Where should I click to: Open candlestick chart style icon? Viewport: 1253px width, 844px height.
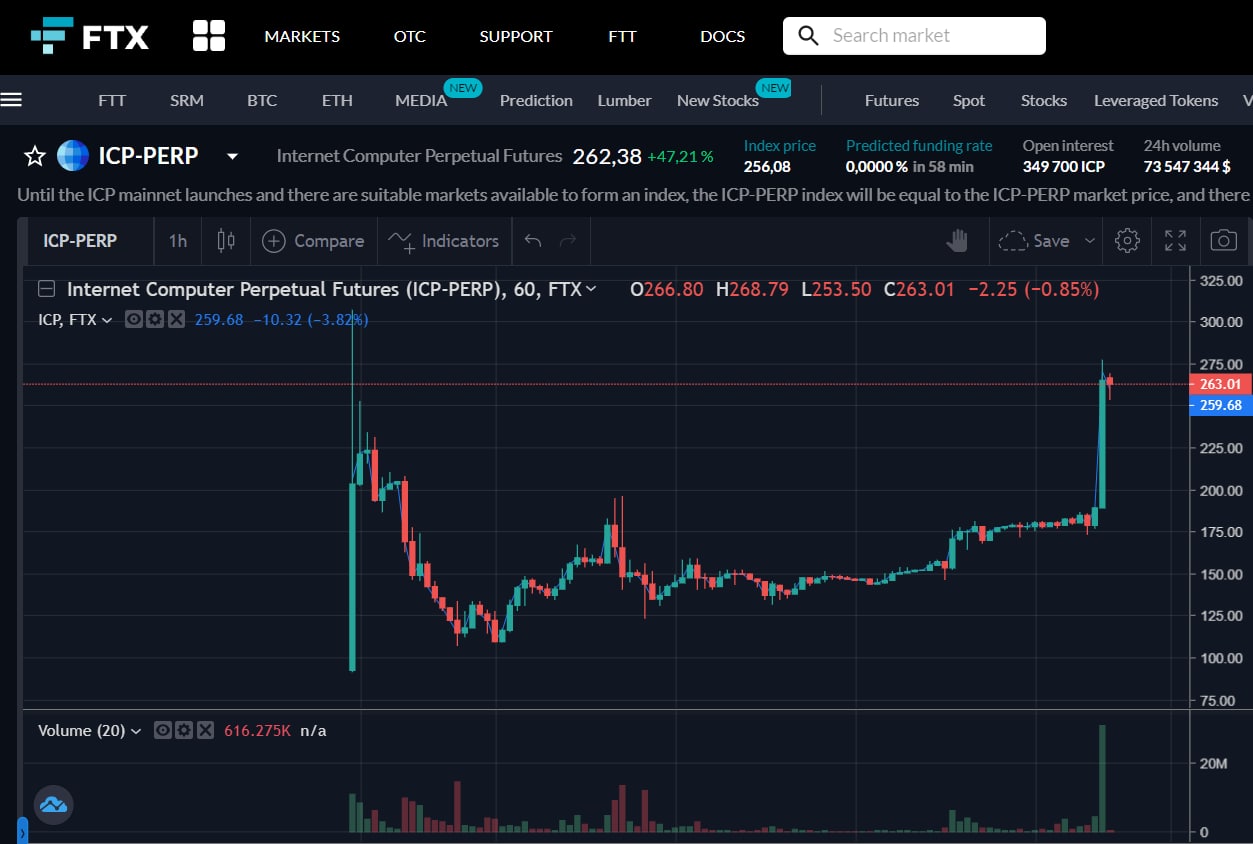tap(226, 241)
